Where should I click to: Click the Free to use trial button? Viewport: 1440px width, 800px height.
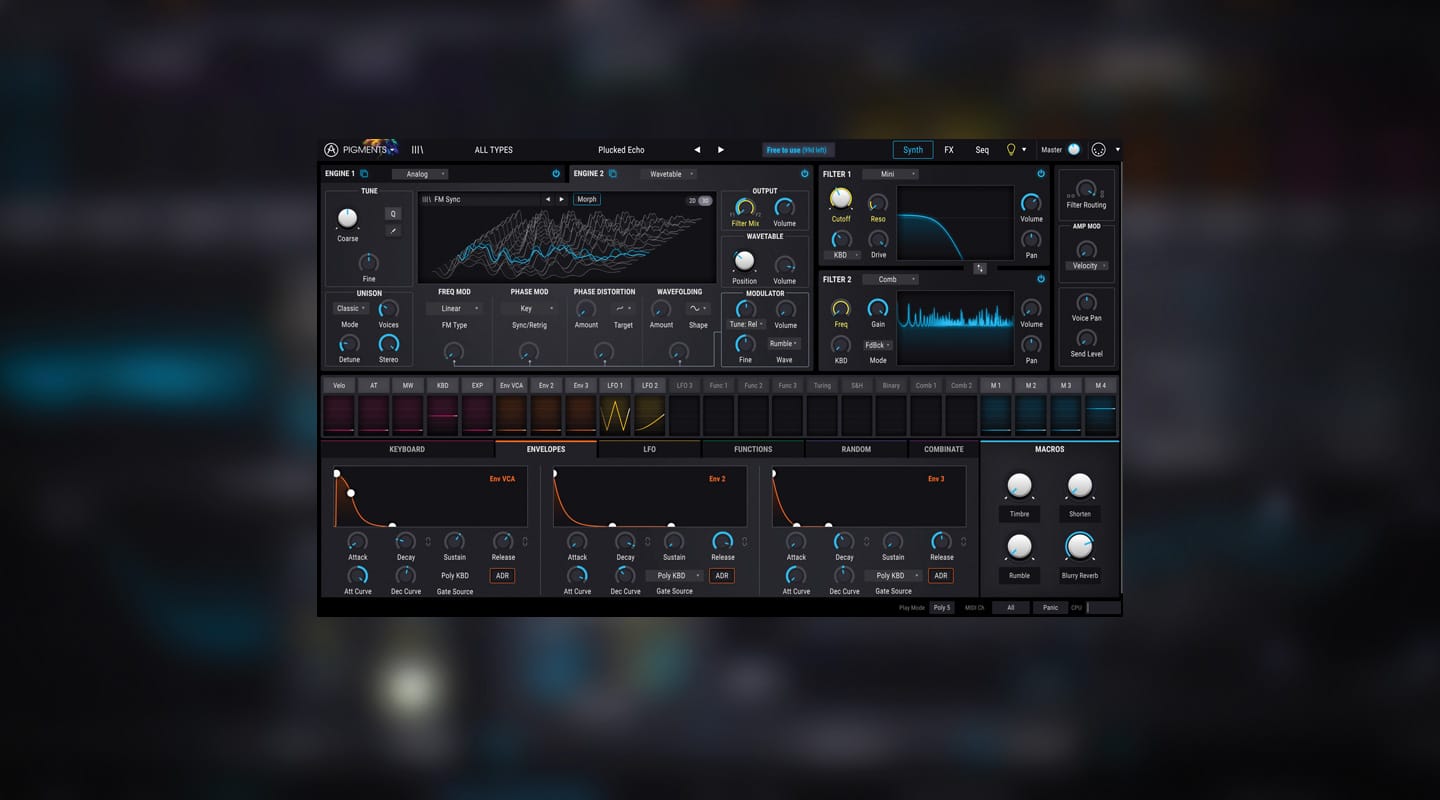pos(796,150)
